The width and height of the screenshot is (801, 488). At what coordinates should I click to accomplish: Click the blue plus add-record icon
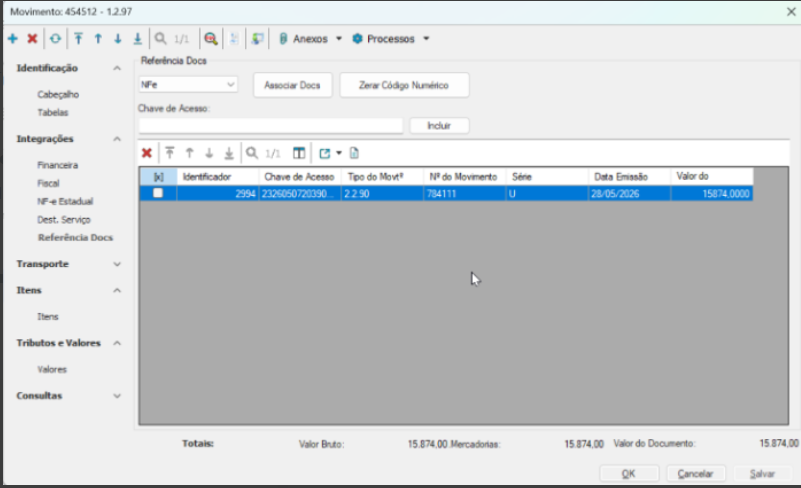coord(13,39)
